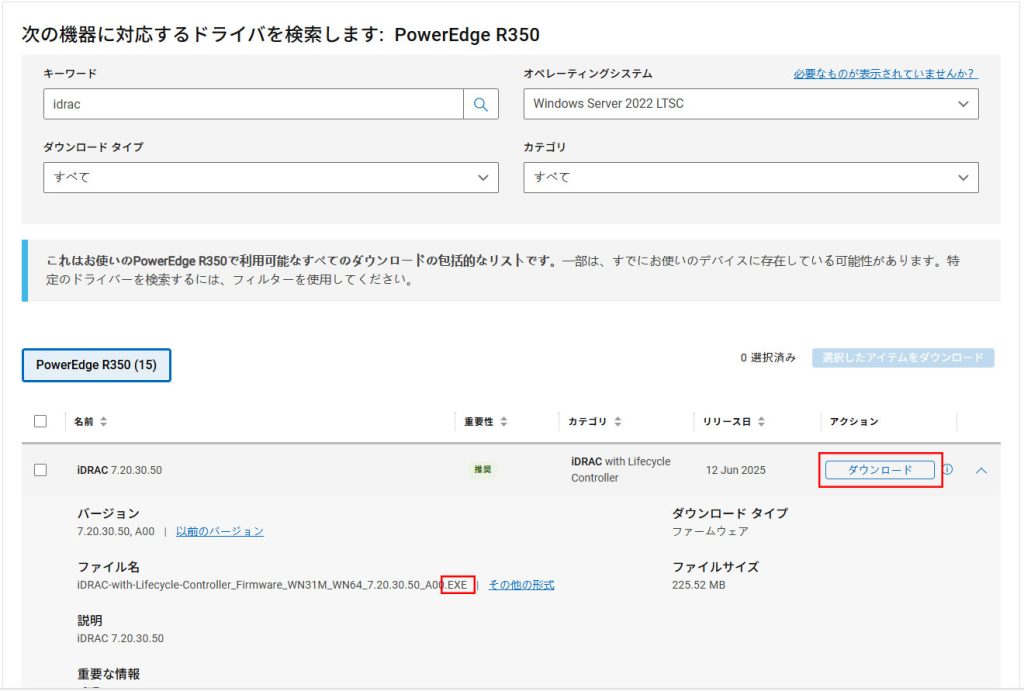Select the PowerEdge R350 (15) tab

coord(97,365)
